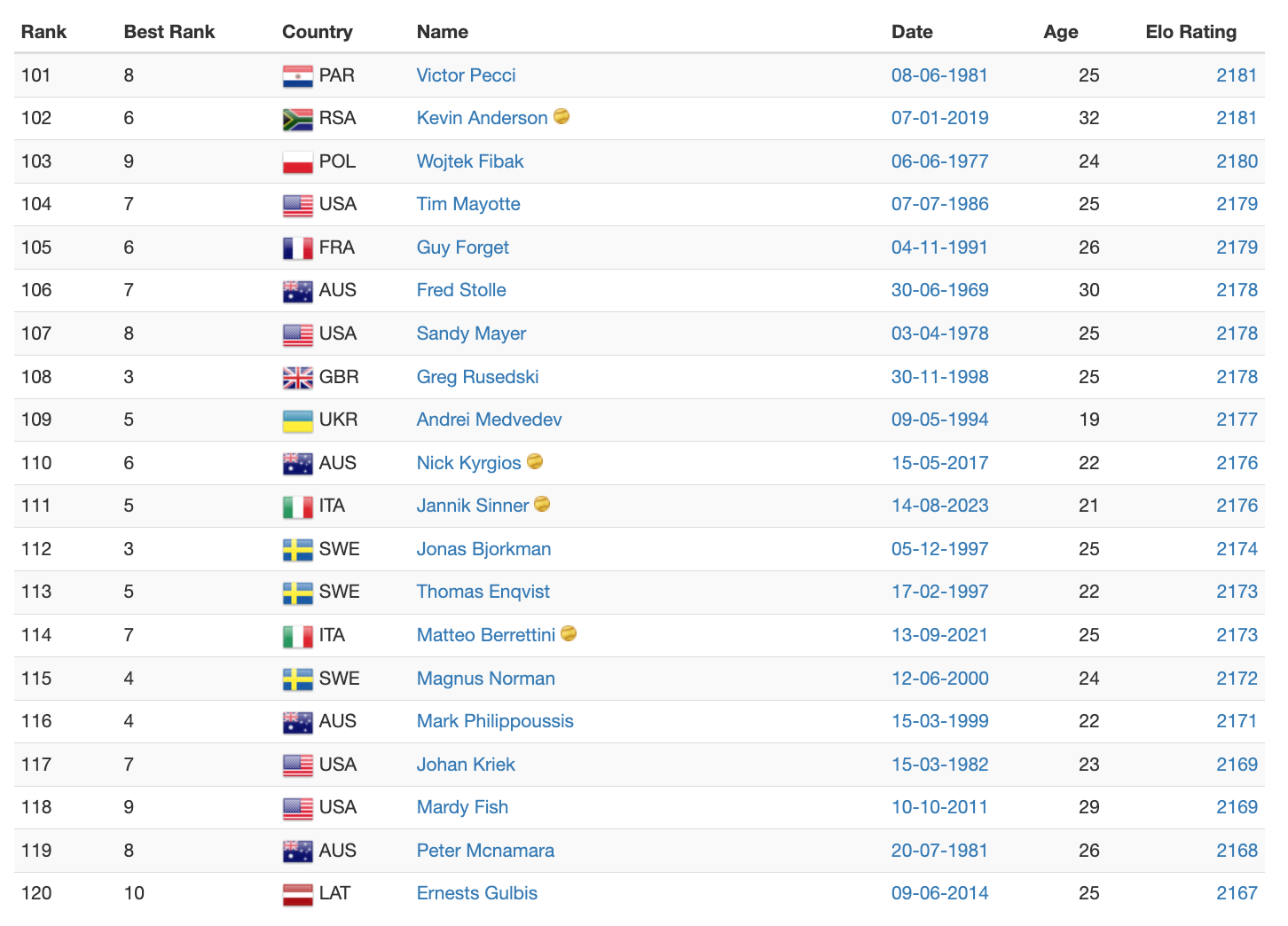Sort table by Elo Rating column header
The width and height of the screenshot is (1288, 926).
[x=1190, y=32]
